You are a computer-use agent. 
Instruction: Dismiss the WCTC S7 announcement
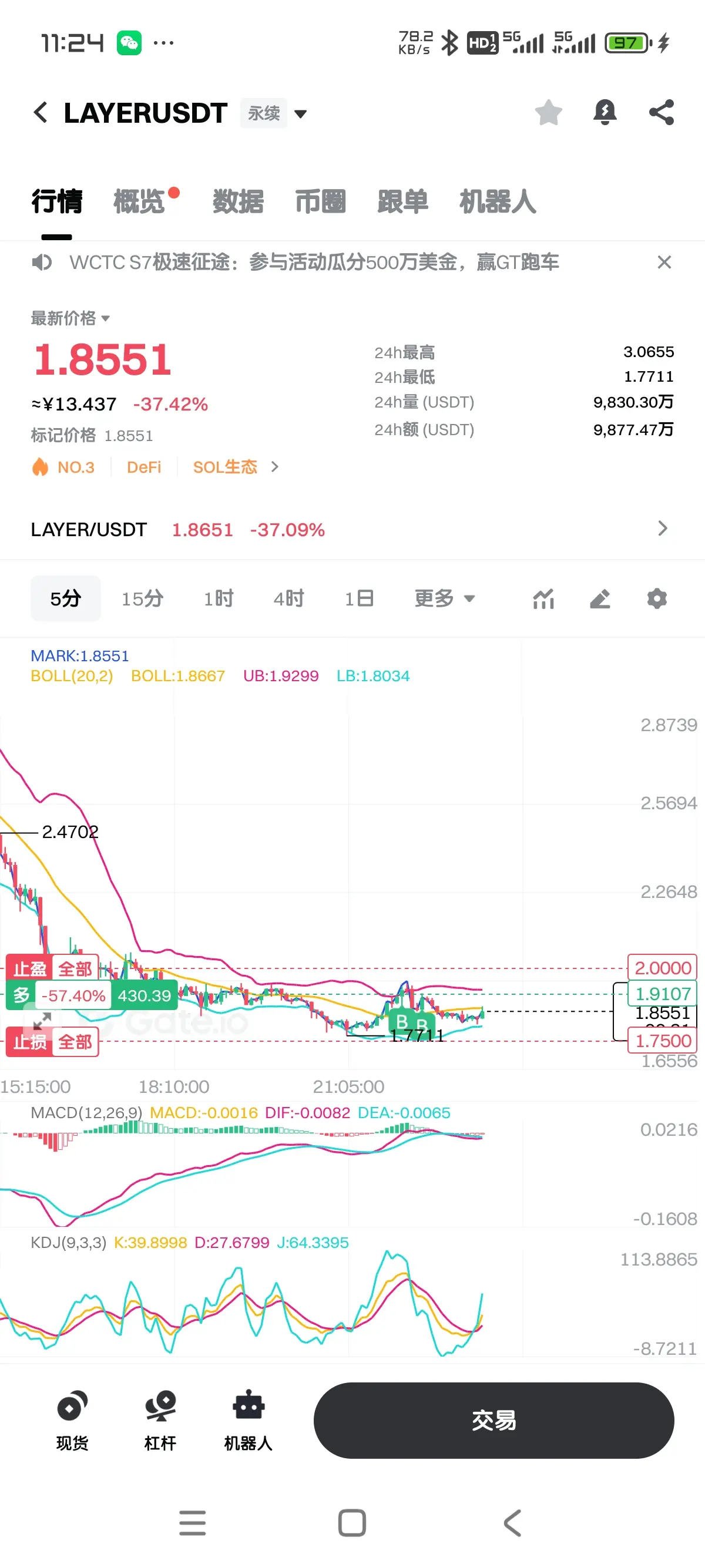(664, 263)
